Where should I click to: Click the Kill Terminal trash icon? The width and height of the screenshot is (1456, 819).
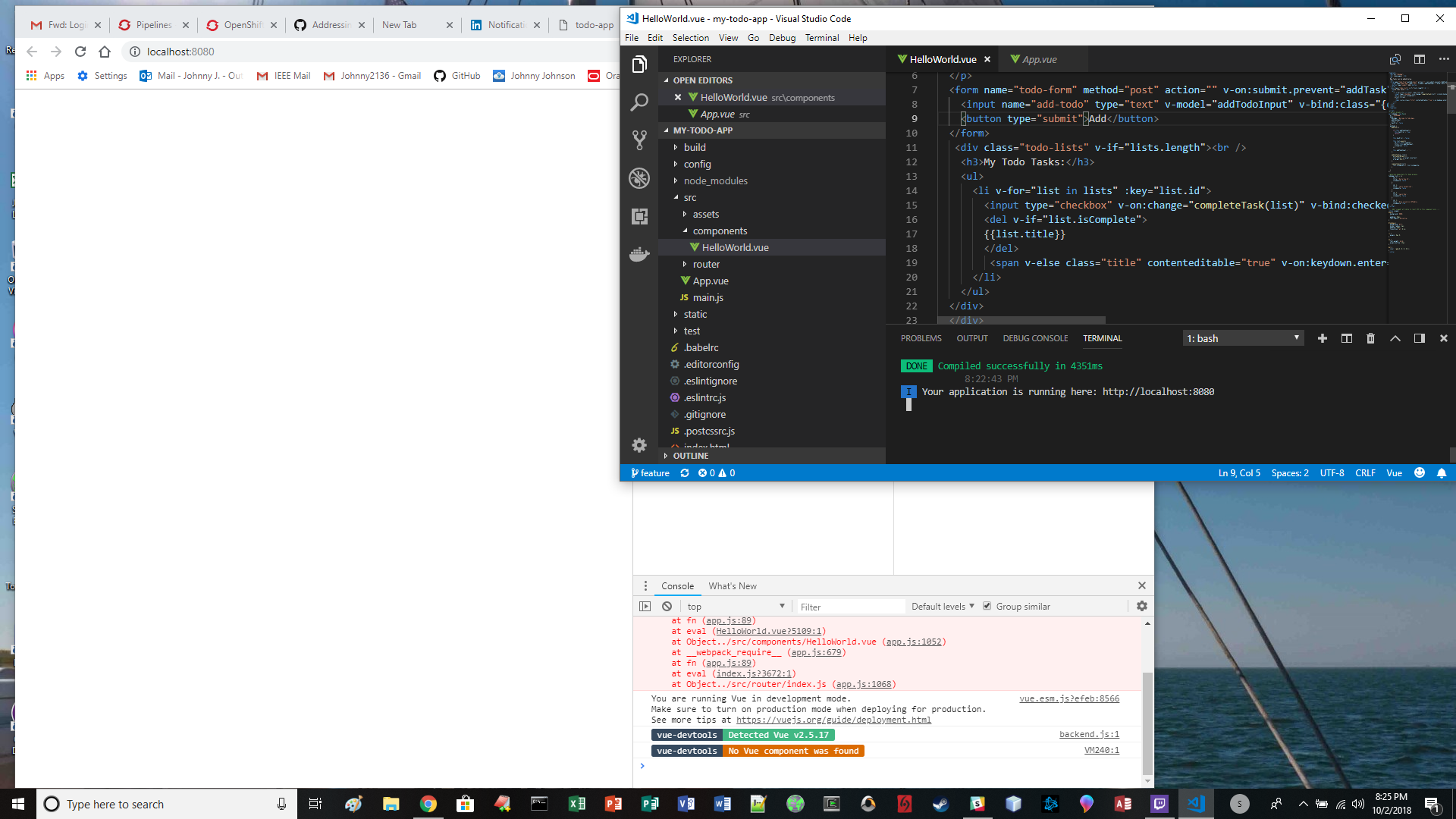(x=1370, y=338)
